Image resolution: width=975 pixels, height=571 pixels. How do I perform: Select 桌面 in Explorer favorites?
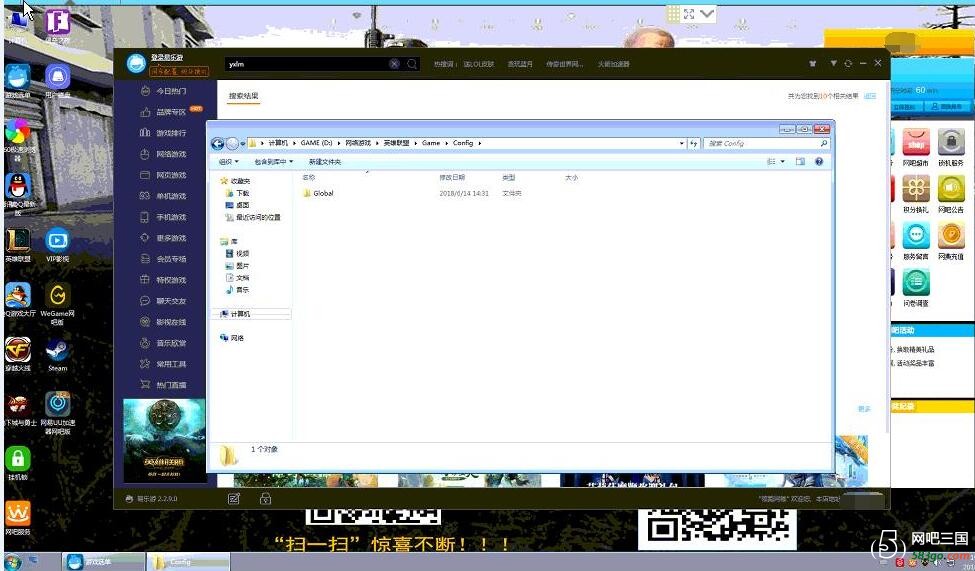coord(238,205)
